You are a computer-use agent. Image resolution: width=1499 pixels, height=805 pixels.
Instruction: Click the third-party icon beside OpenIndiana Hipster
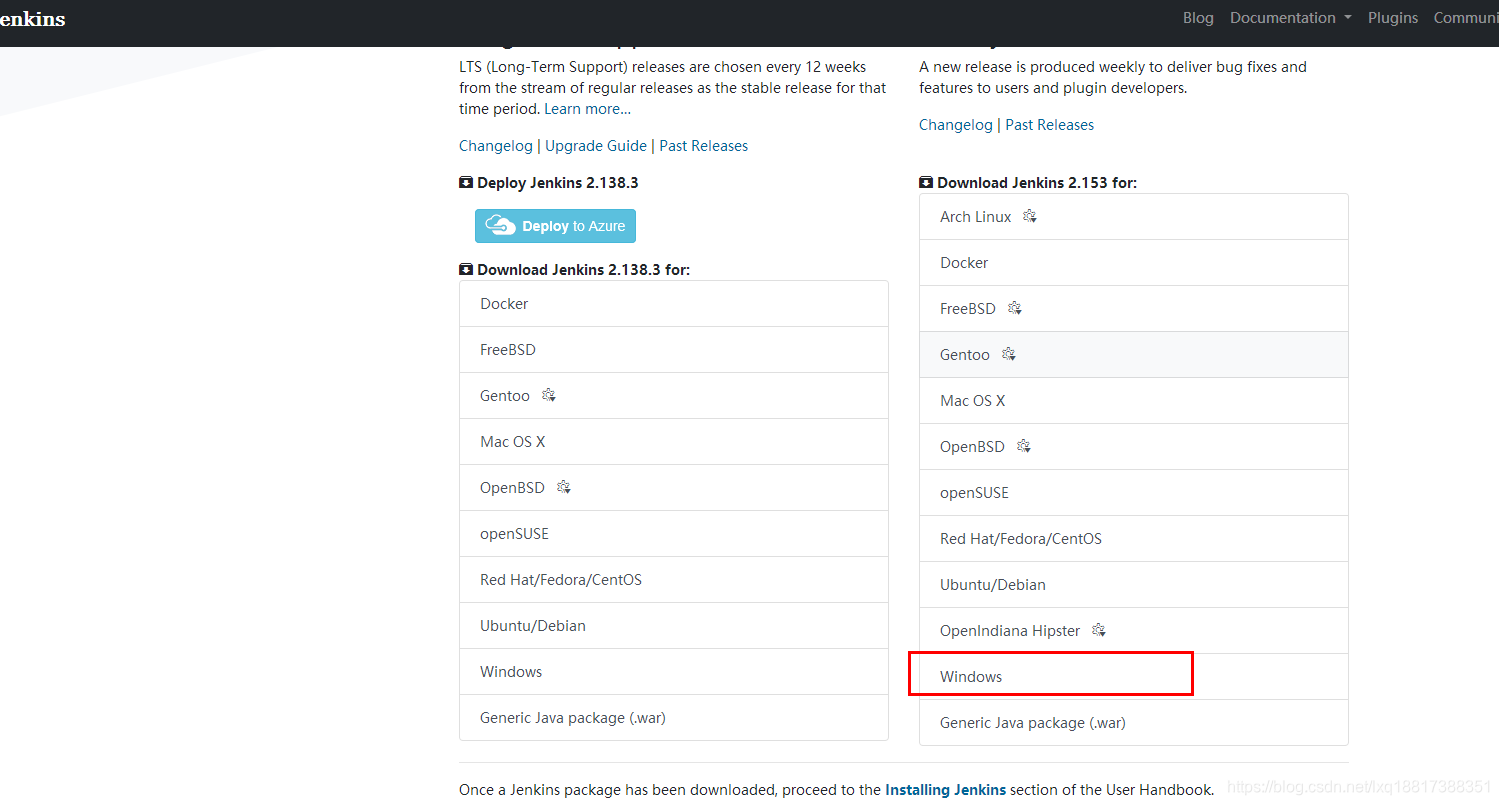[x=1099, y=630]
